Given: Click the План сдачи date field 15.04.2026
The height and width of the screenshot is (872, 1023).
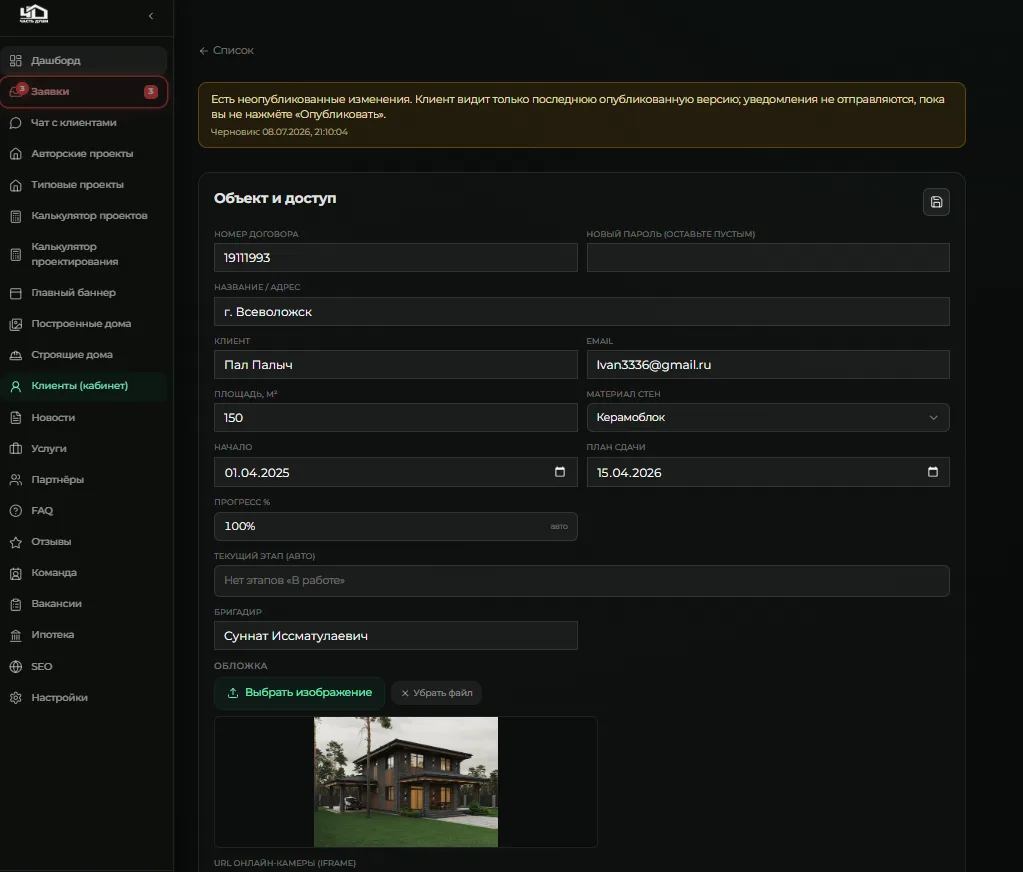Looking at the screenshot, I should pyautogui.click(x=768, y=472).
